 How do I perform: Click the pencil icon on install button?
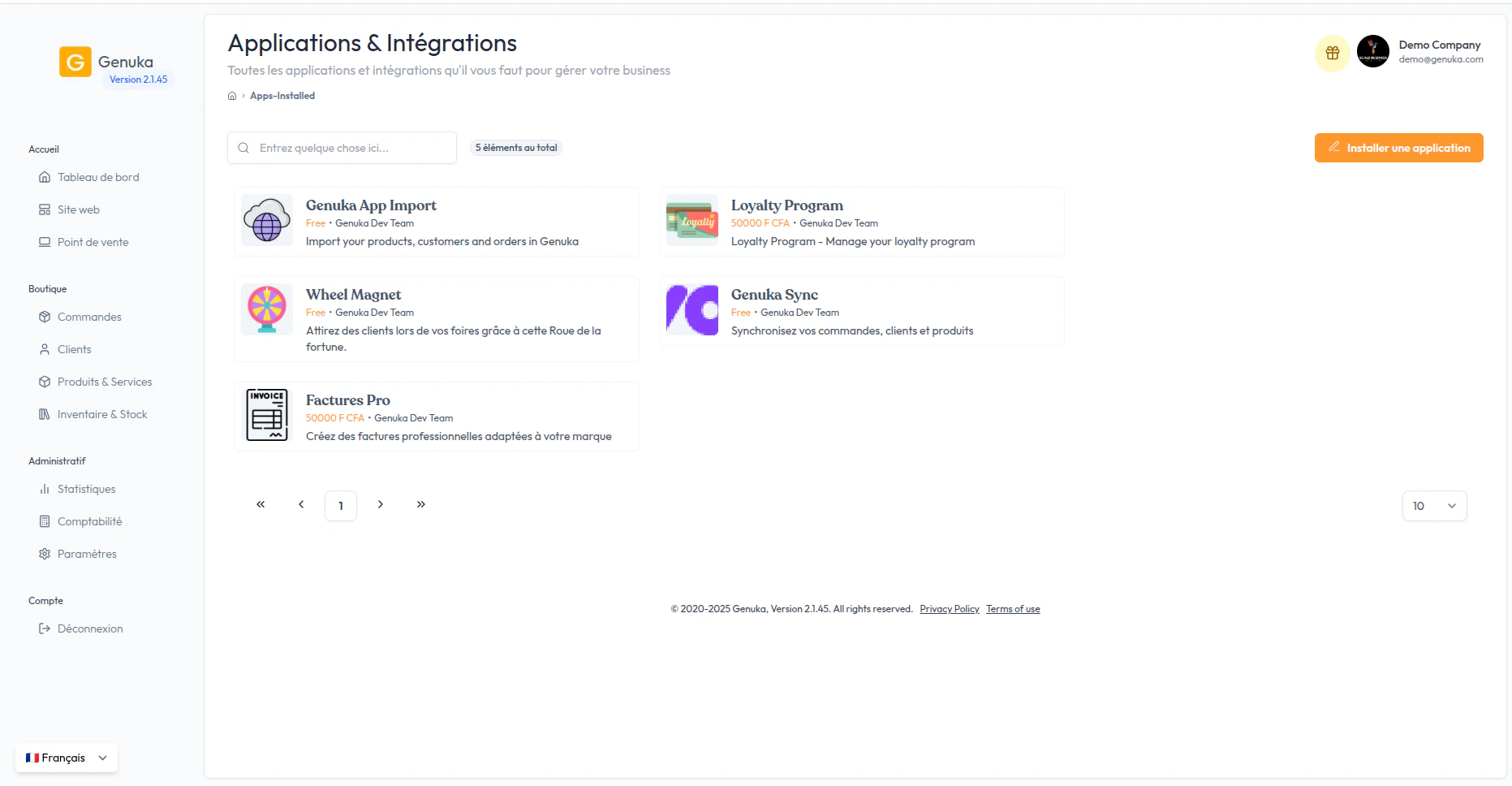[1333, 147]
